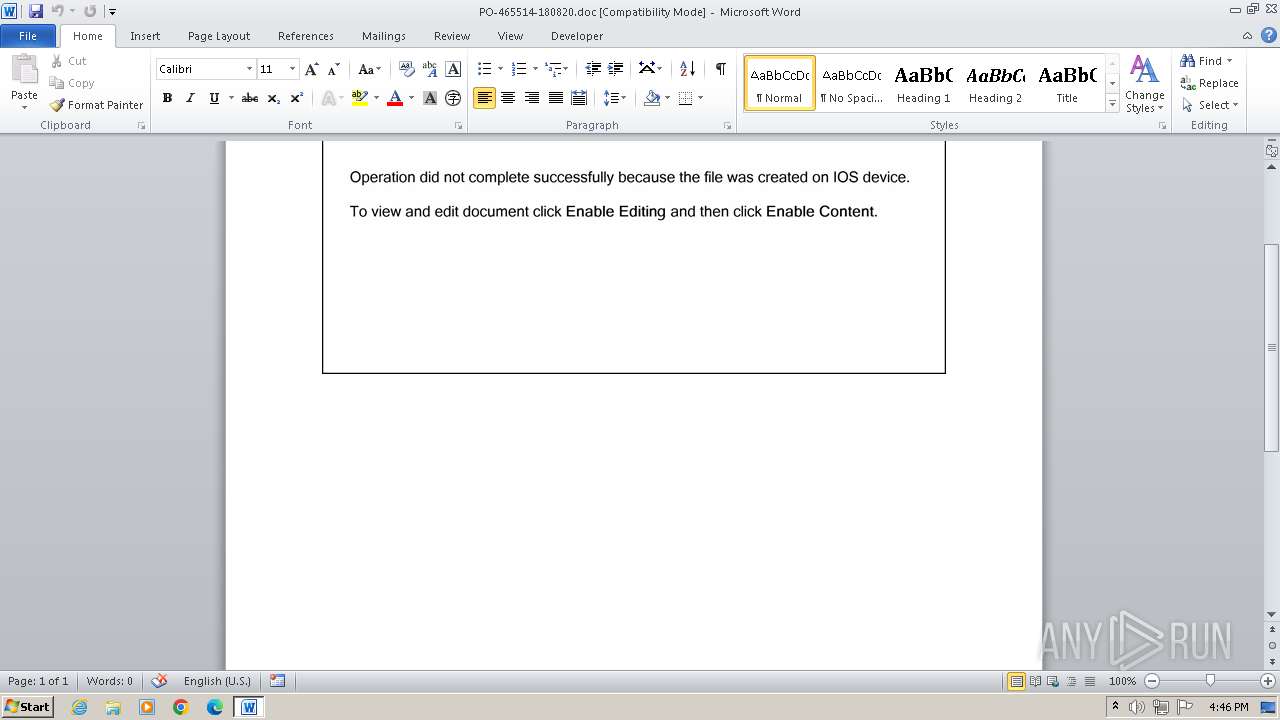The image size is (1280, 720).
Task: Open Select dropdown in Editing group
Action: tap(1236, 105)
